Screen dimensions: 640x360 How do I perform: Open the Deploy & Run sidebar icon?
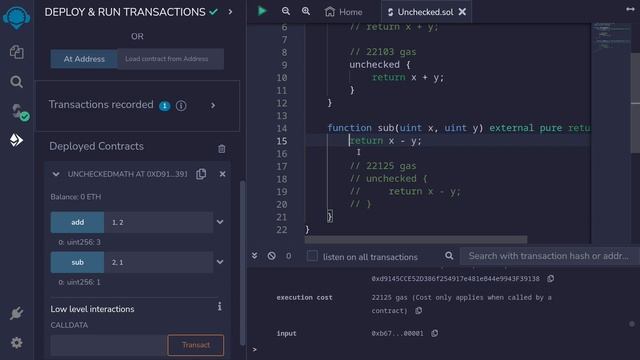(16, 140)
